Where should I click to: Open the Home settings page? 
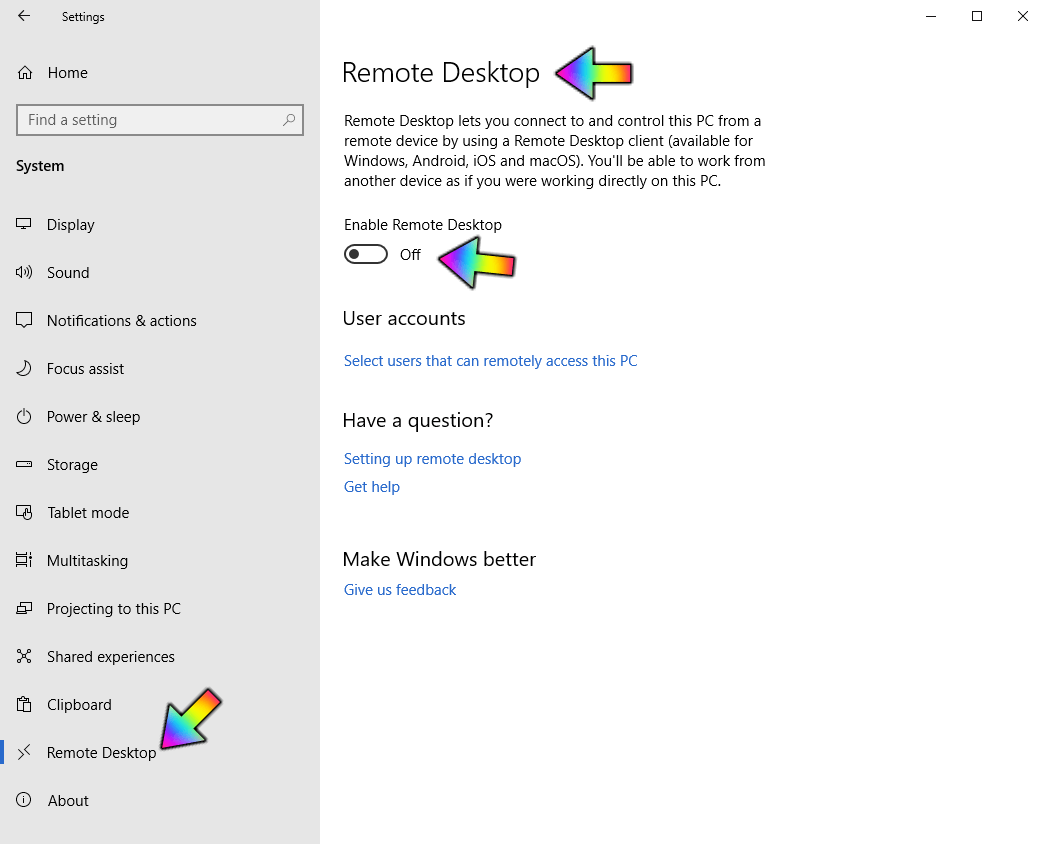pyautogui.click(x=159, y=72)
